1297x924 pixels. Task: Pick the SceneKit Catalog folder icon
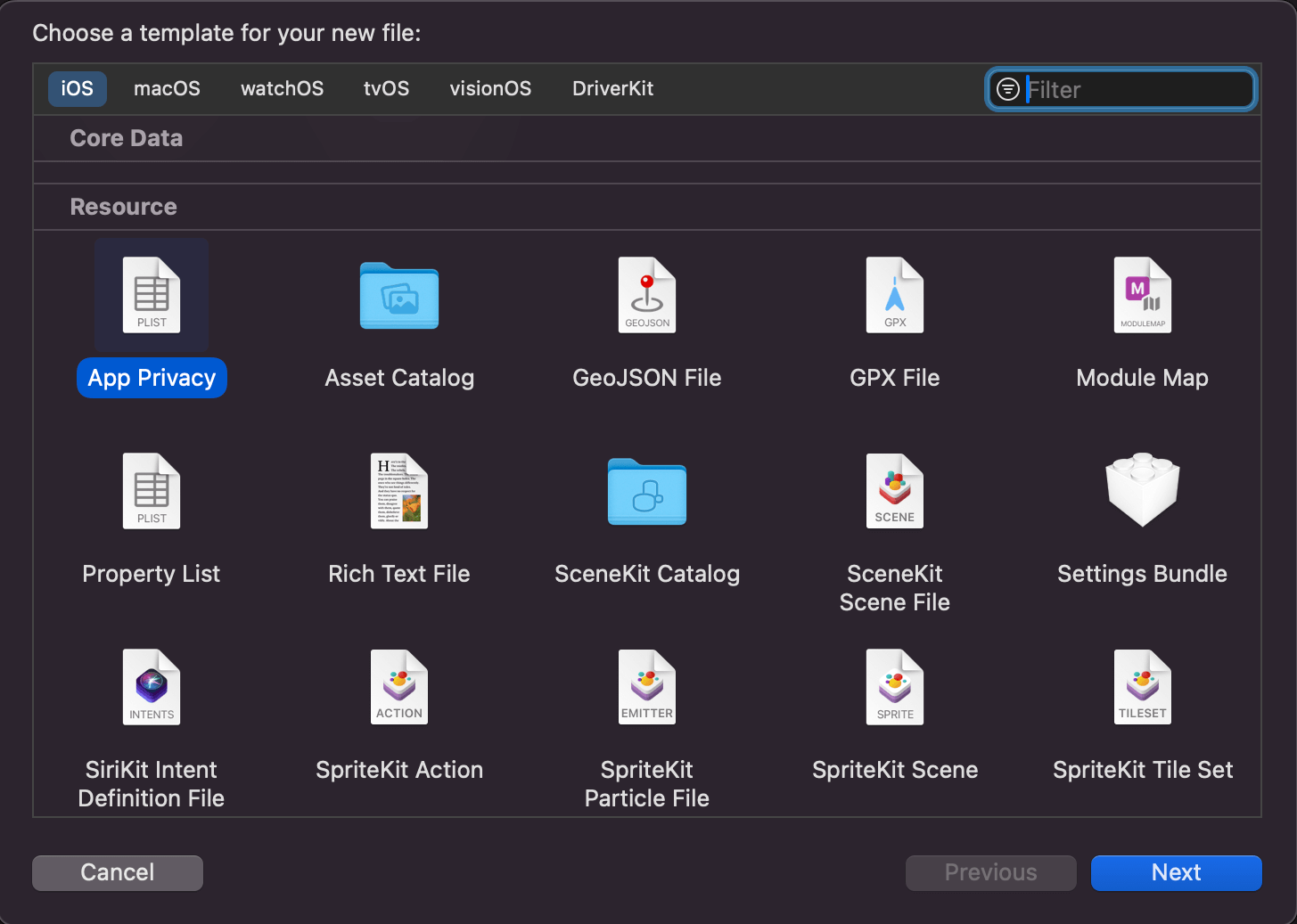click(x=647, y=492)
